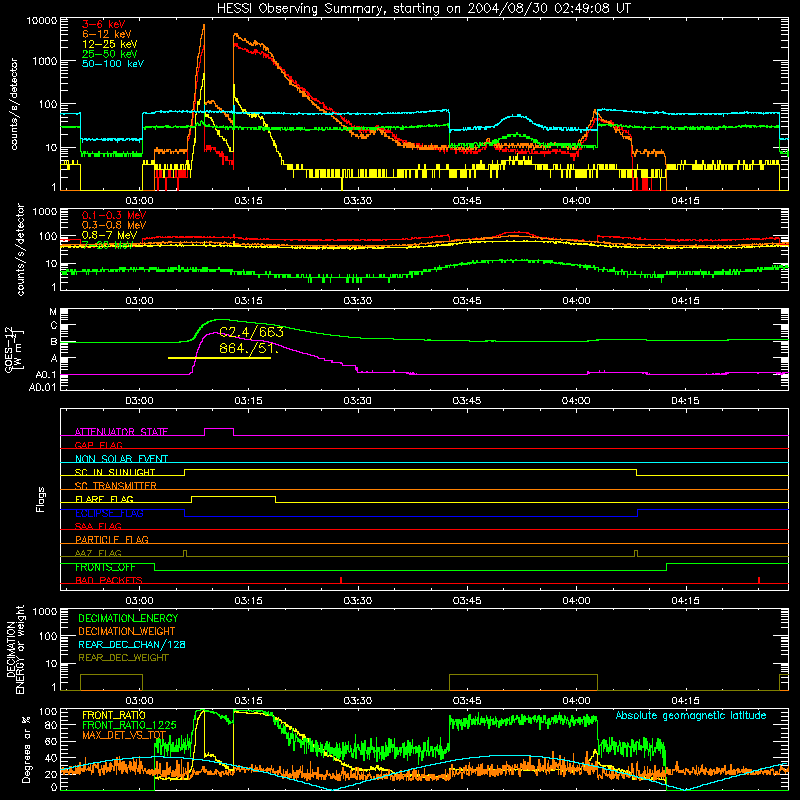The height and width of the screenshot is (800, 800).
Task: Click the 10000 y-axis value in the top panel
Action: pyautogui.click(x=41, y=21)
